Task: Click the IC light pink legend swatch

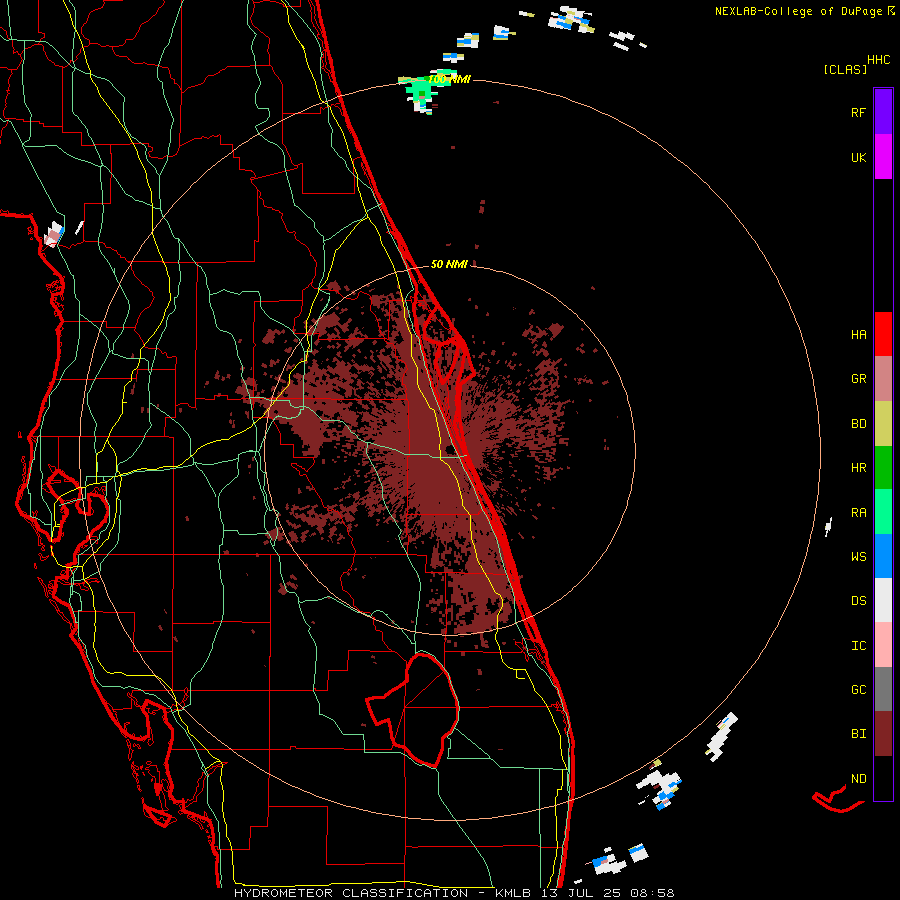Action: [x=883, y=645]
